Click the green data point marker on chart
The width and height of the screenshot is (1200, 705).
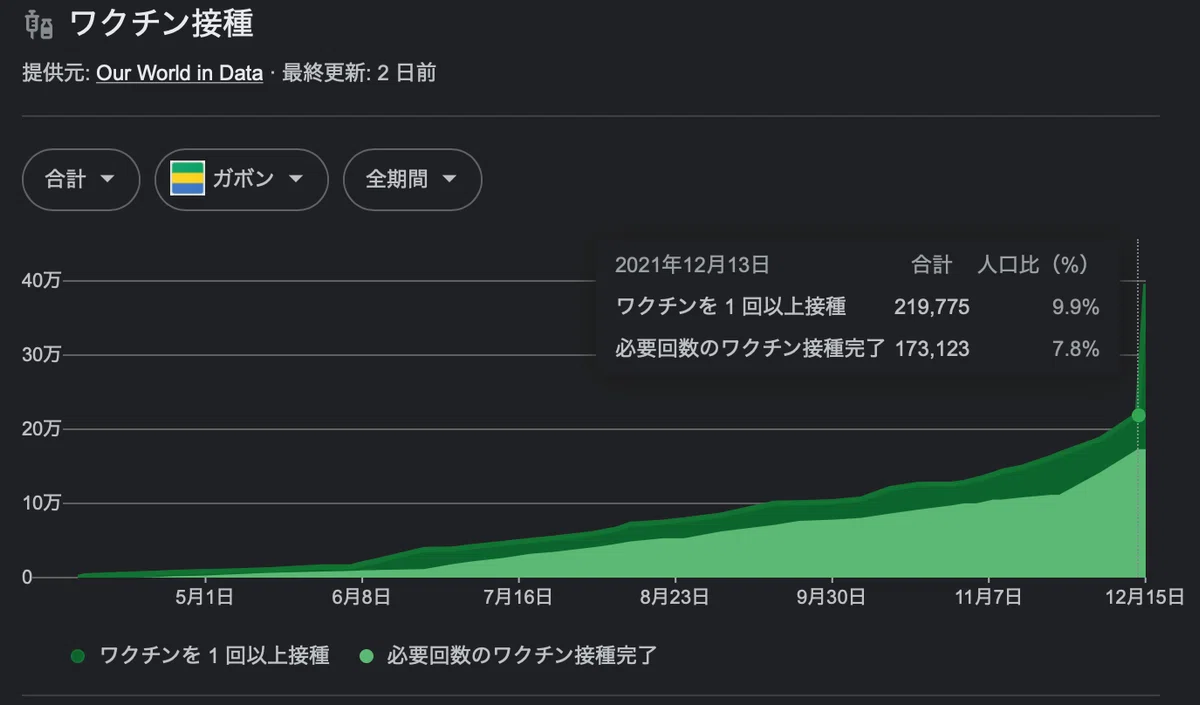pos(1138,415)
